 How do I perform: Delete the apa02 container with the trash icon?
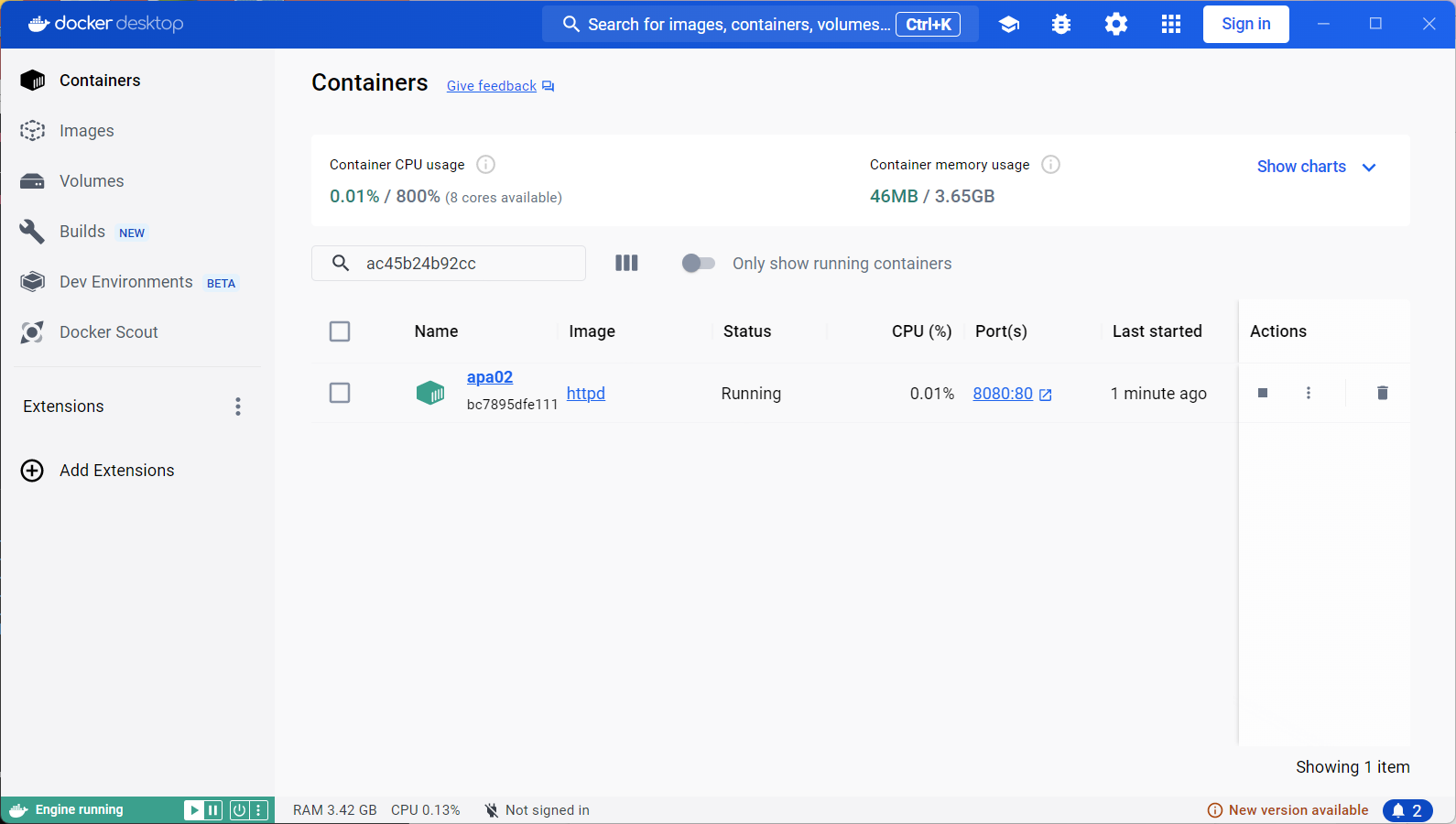[1383, 393]
